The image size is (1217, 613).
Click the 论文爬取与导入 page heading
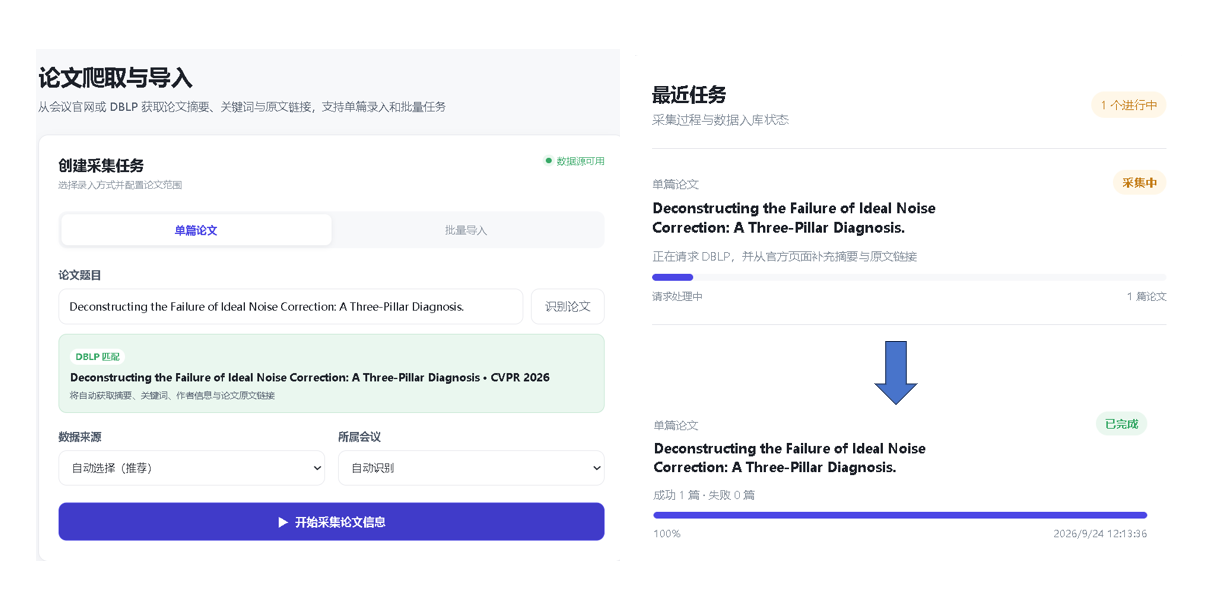tap(115, 78)
